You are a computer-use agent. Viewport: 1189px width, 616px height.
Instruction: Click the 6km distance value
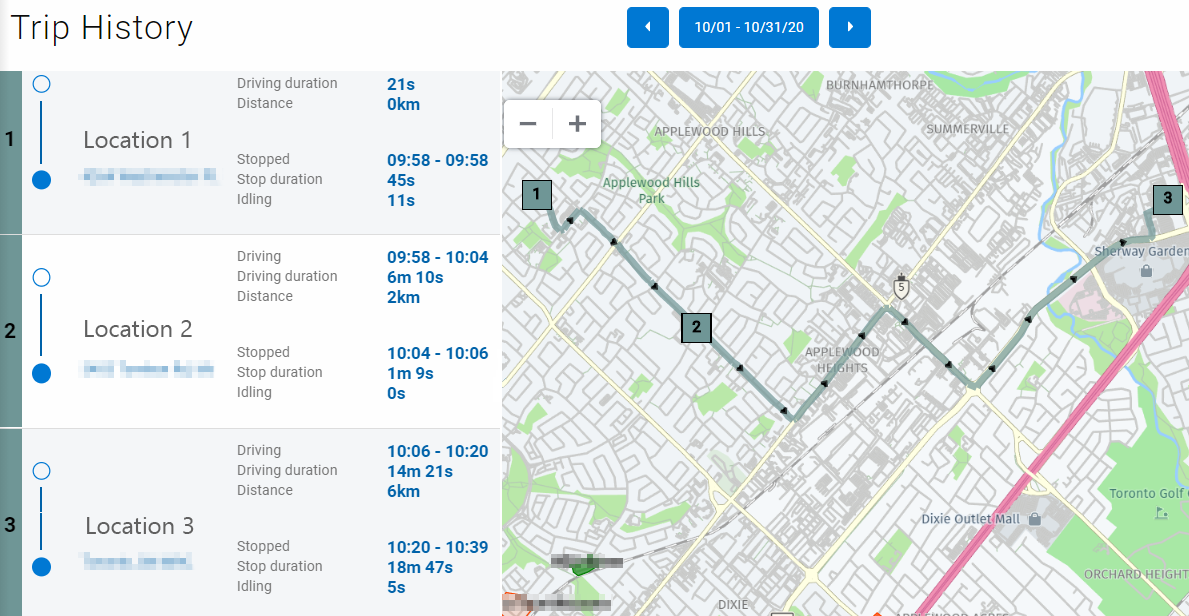click(x=403, y=492)
